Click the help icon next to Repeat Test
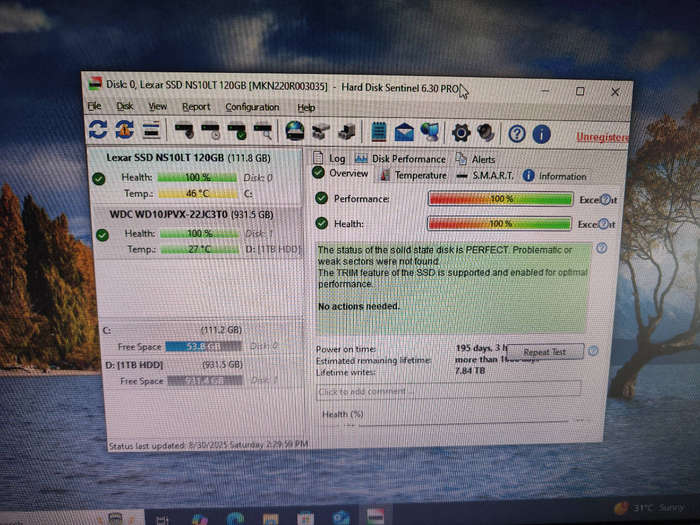This screenshot has height=525, width=700. (593, 351)
